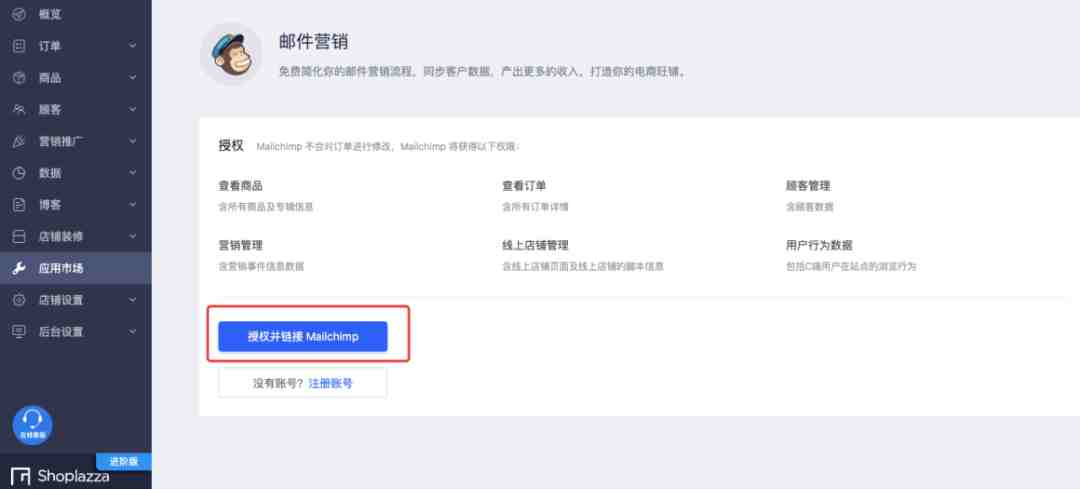Click the 授权 section heading
Screen dimensions: 1080x489
click(x=231, y=146)
